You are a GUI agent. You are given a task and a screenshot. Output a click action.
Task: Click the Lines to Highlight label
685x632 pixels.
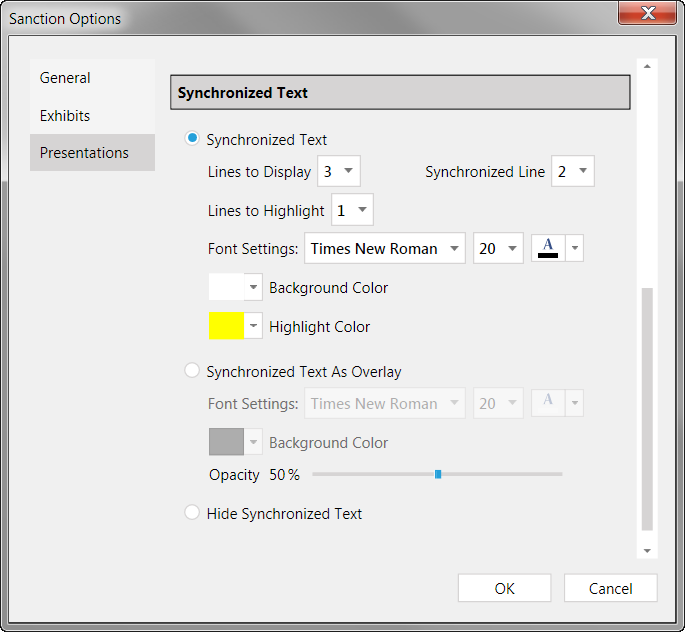click(x=266, y=211)
